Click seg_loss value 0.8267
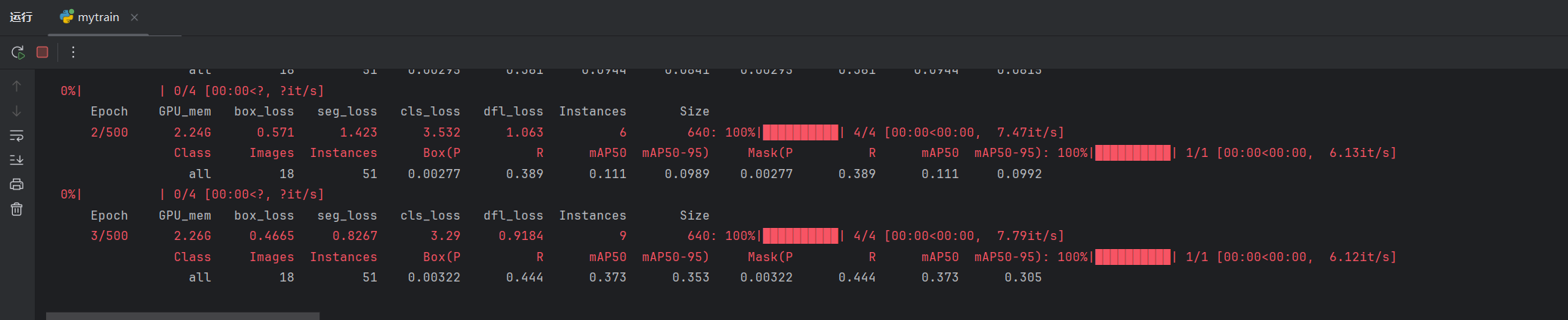 [x=355, y=235]
